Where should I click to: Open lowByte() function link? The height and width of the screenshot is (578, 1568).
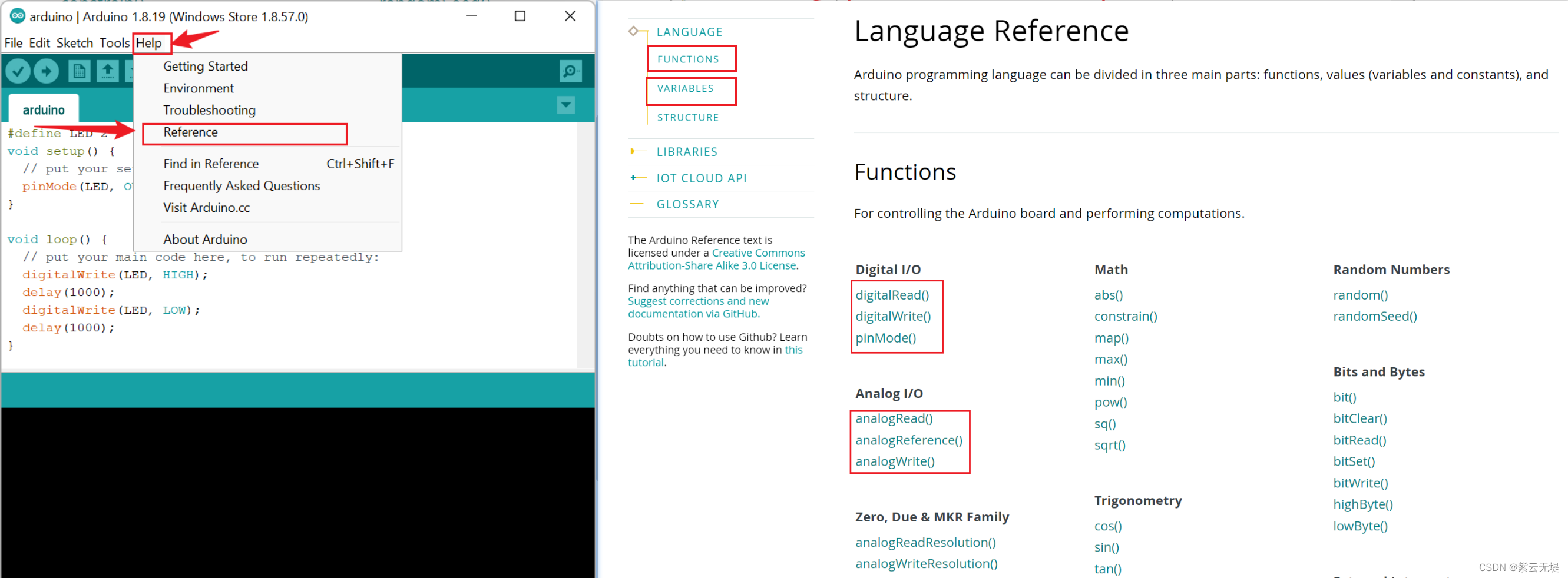1360,526
